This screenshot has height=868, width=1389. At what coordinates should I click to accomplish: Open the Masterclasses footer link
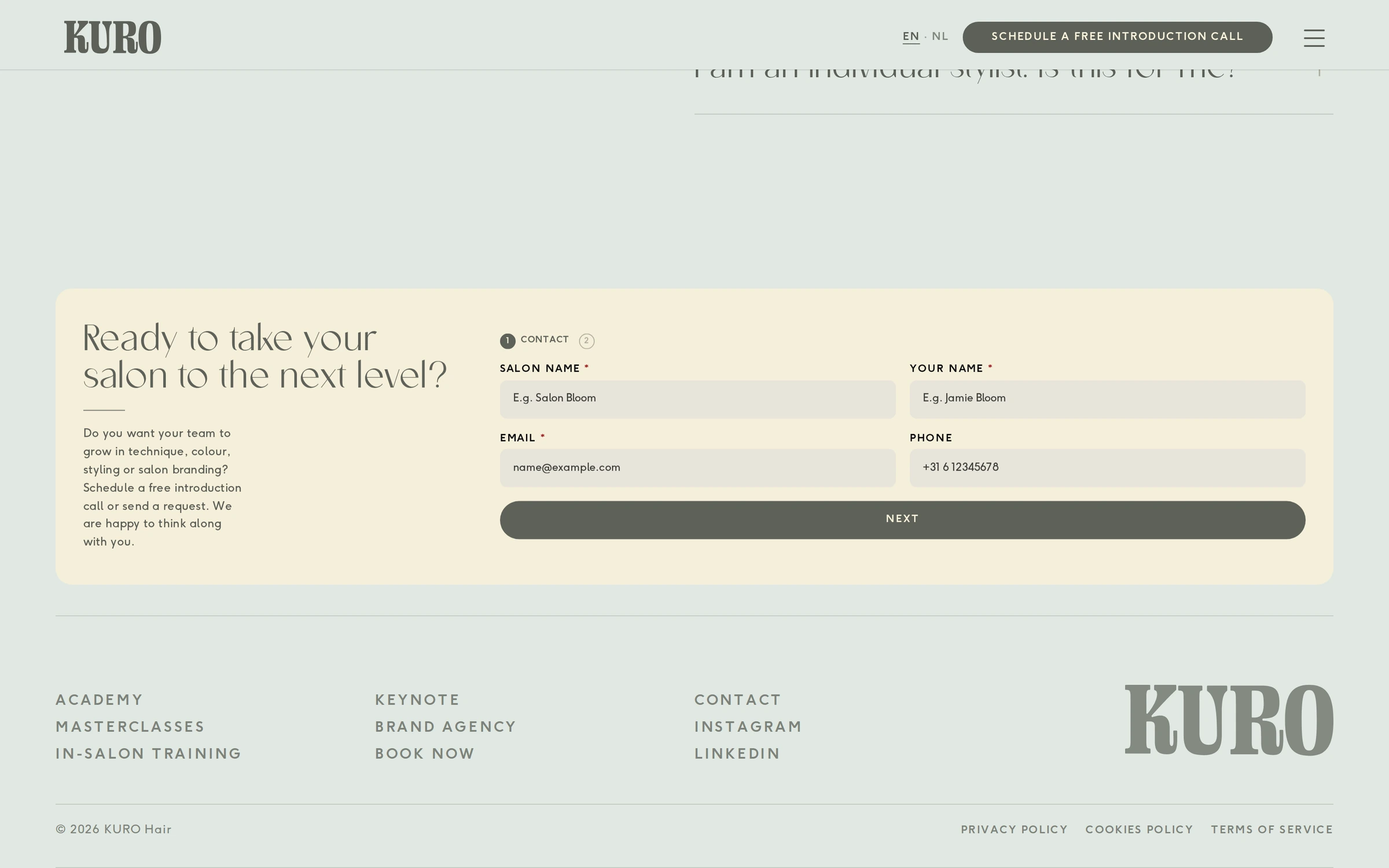tap(130, 727)
